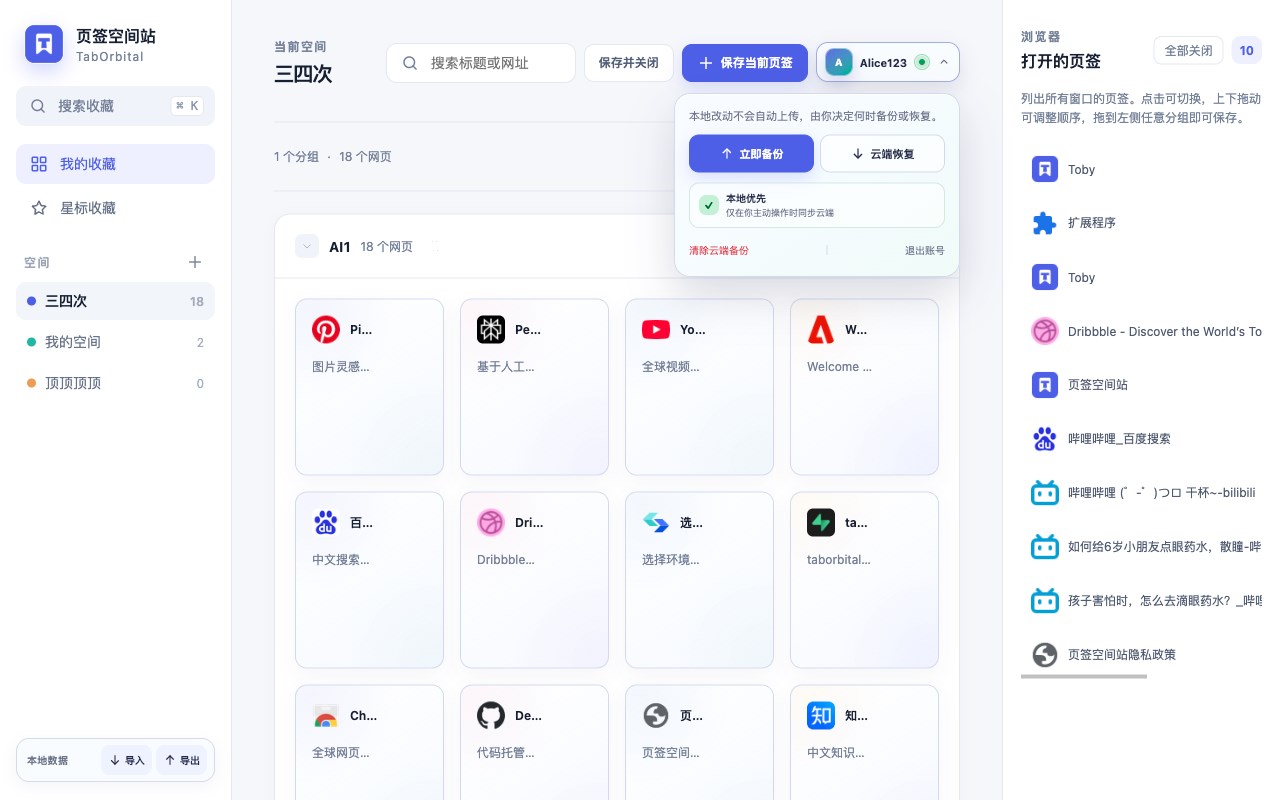Click the Welcome description on Adobe card
Image resolution: width=1280 pixels, height=800 pixels.
pos(839,367)
